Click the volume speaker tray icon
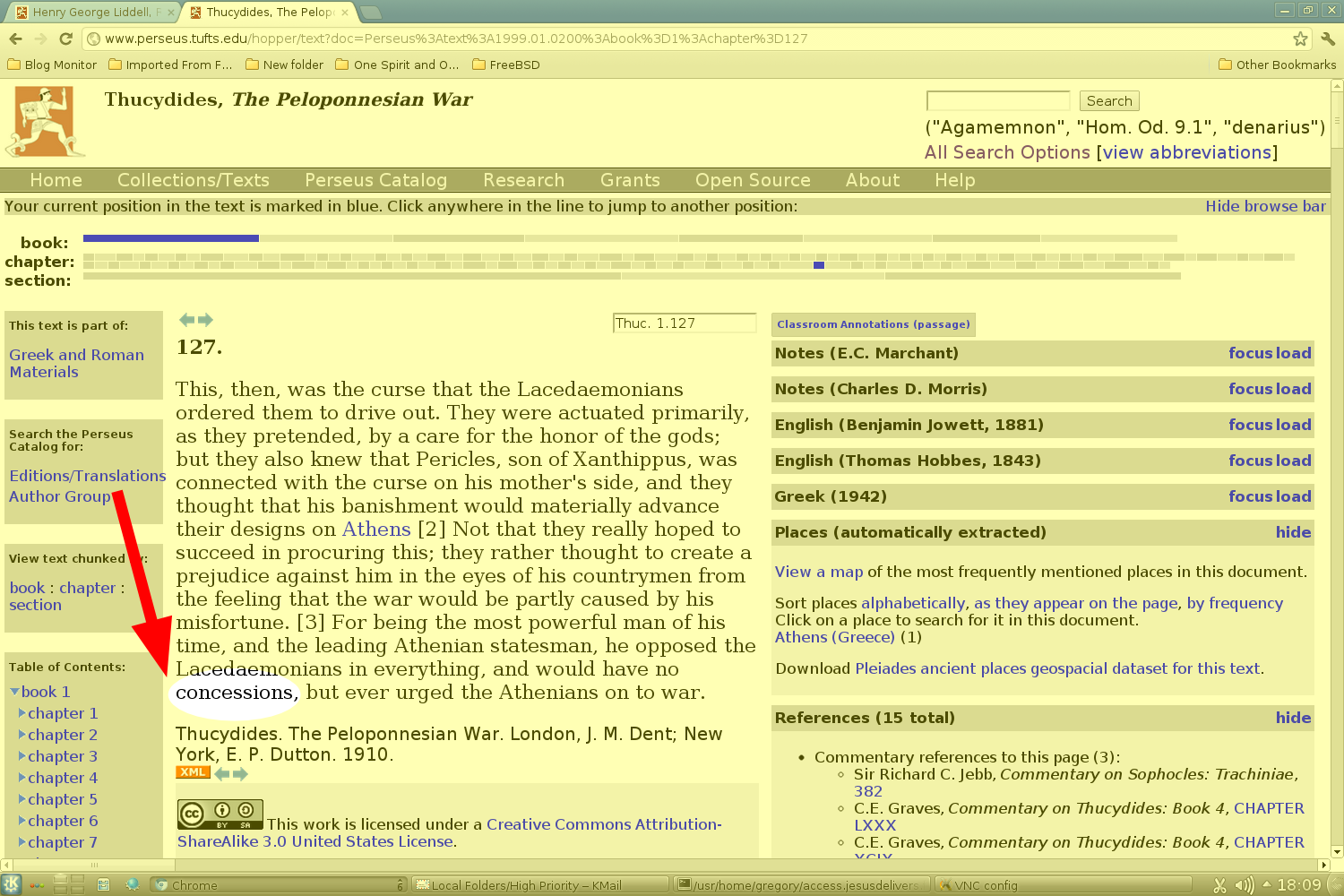Viewport: 1344px width, 896px height. tap(1244, 885)
